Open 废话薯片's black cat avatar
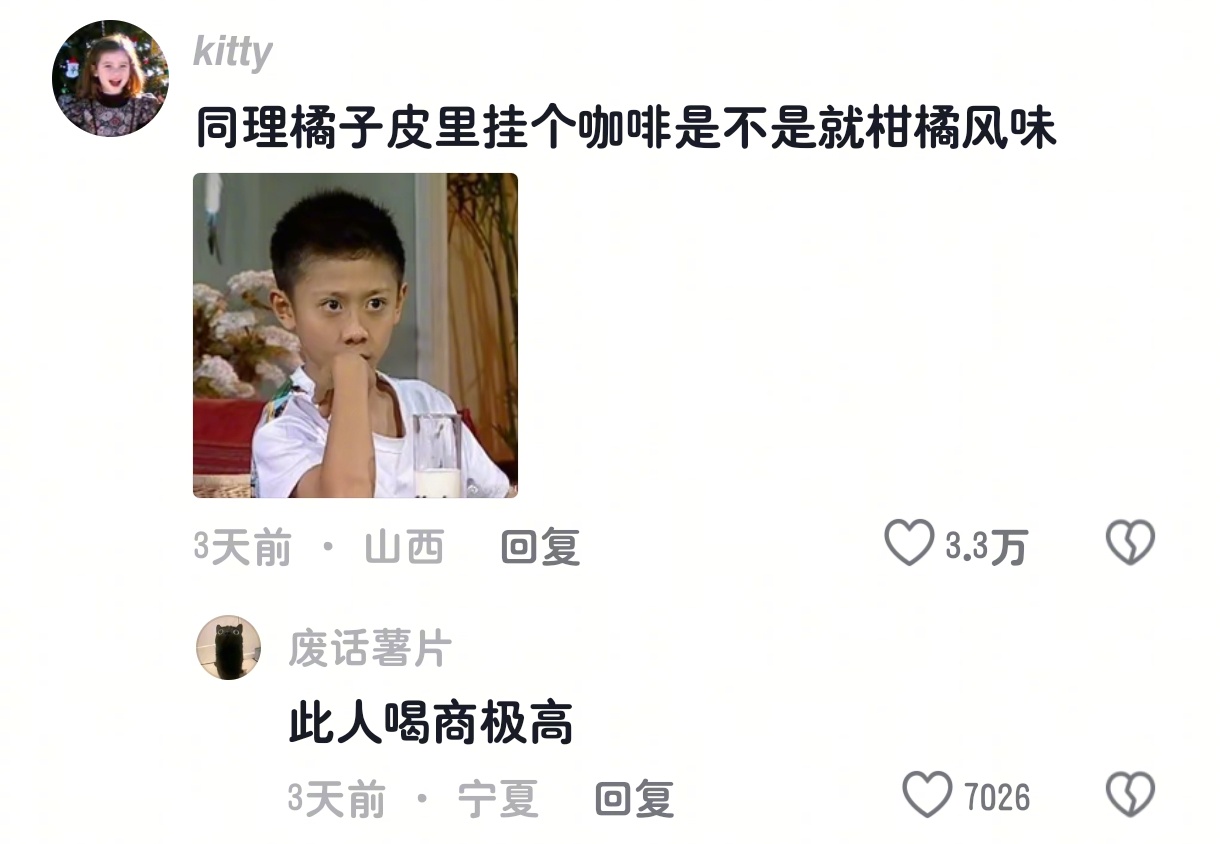The height and width of the screenshot is (844, 1220). (x=229, y=648)
